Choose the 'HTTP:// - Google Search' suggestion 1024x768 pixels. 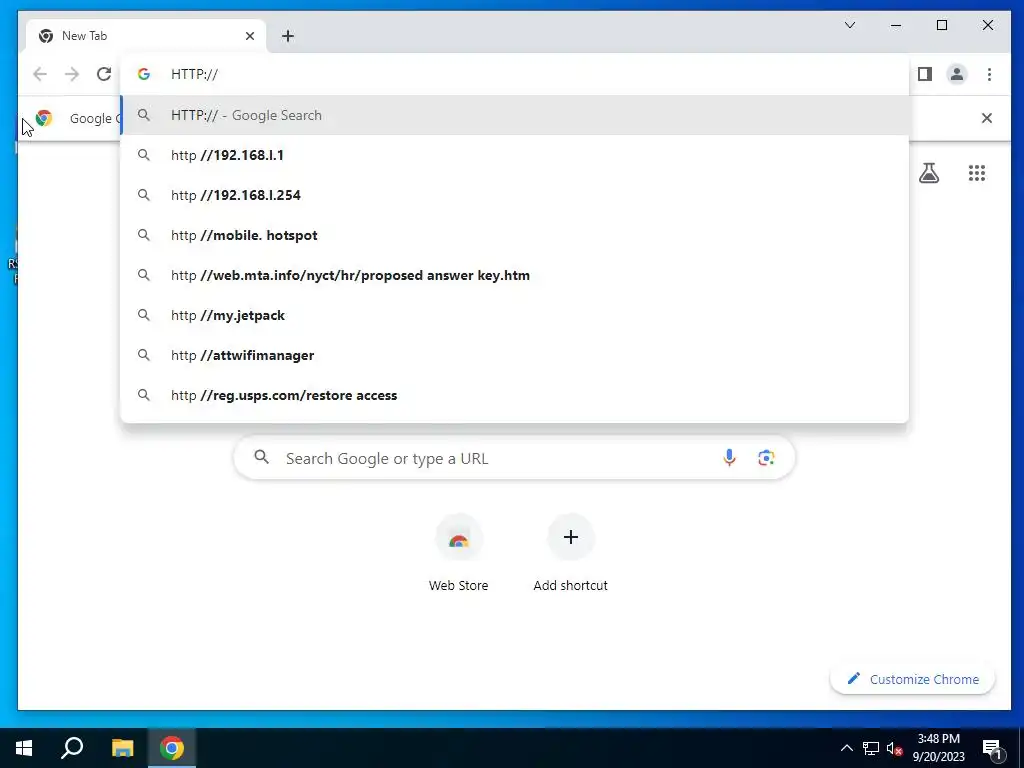click(x=515, y=115)
